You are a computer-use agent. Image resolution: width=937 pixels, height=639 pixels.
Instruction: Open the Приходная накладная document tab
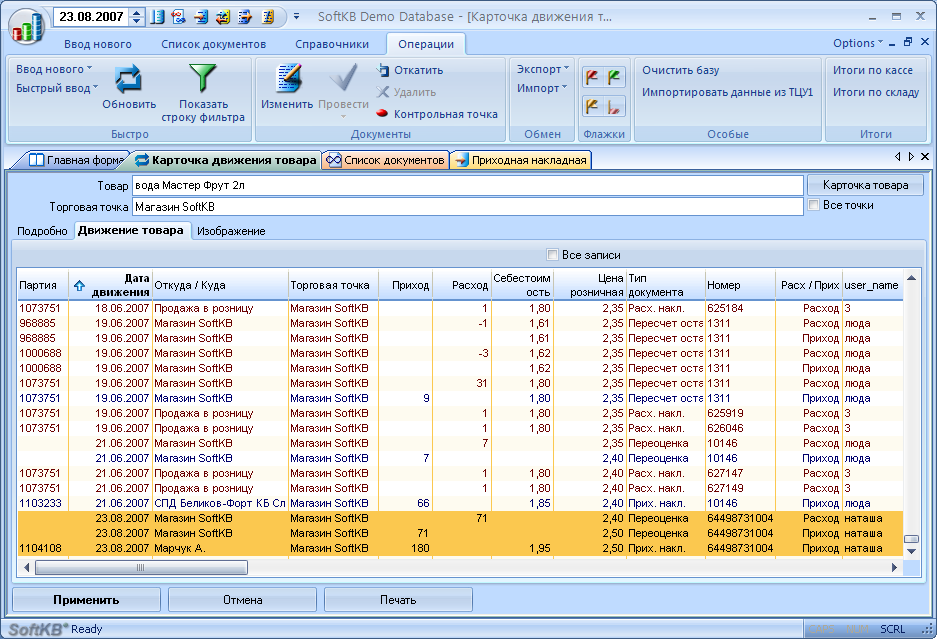point(521,160)
